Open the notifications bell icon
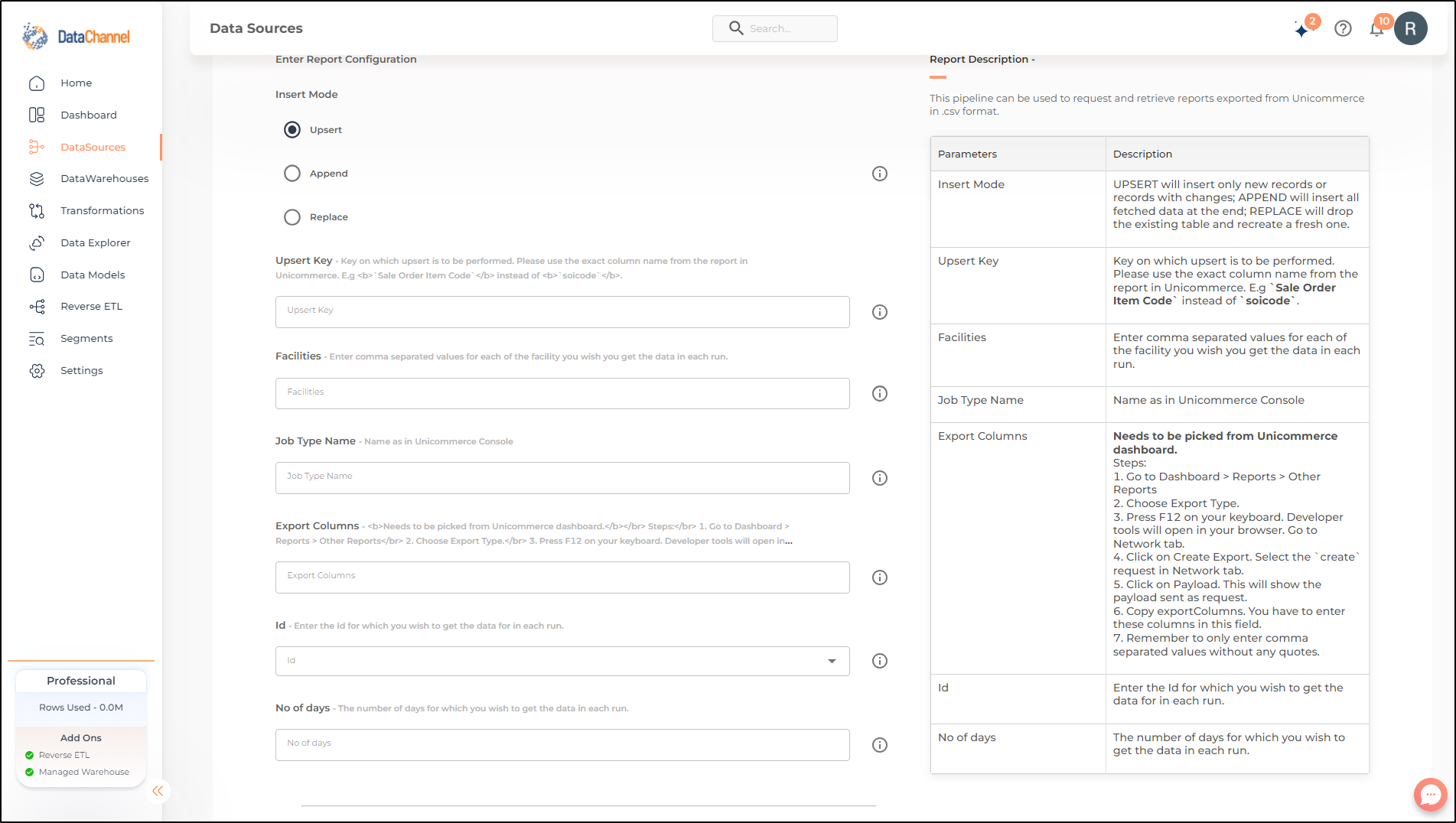This screenshot has width=1456, height=823. [x=1376, y=29]
